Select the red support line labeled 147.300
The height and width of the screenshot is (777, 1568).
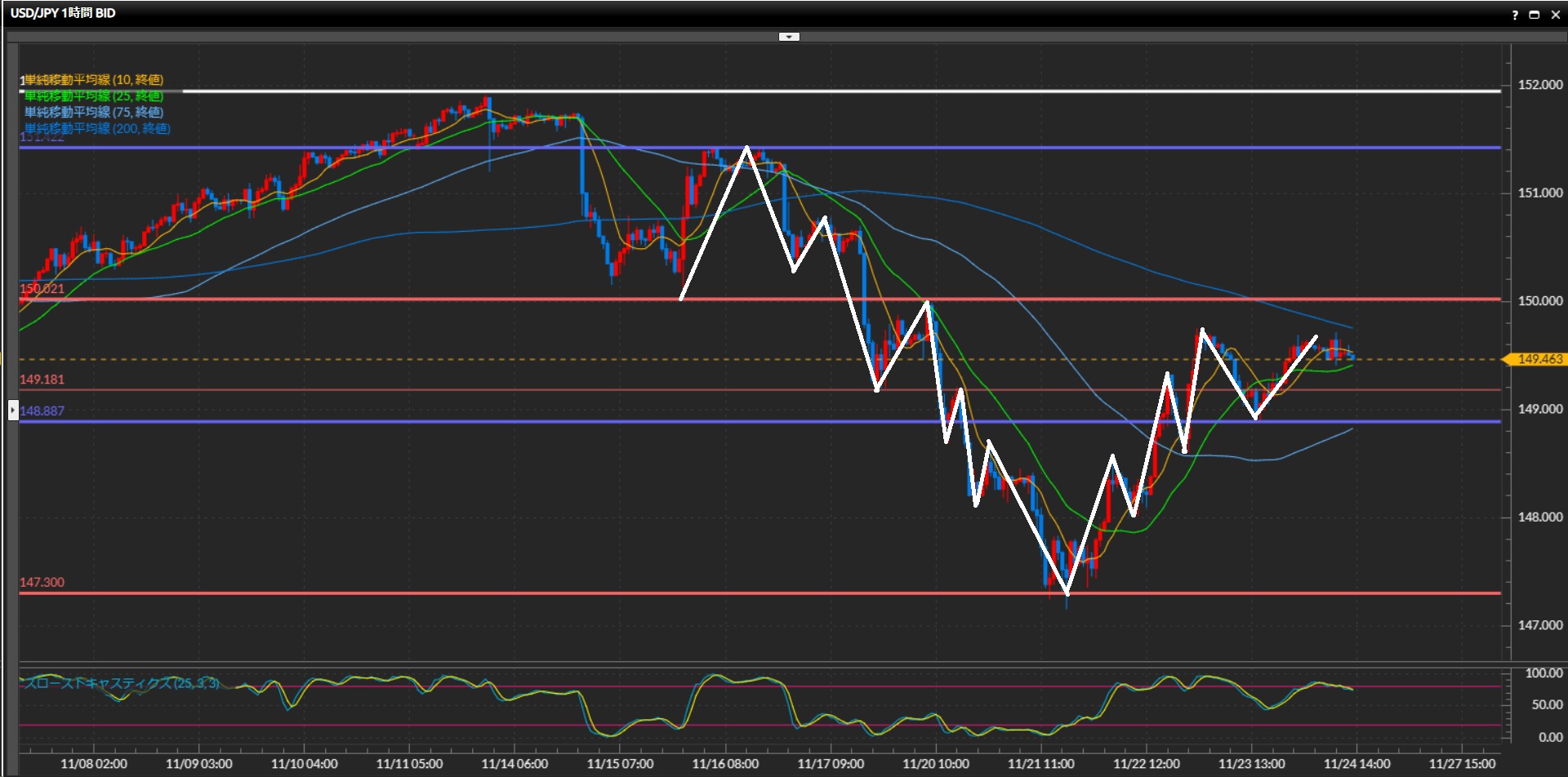[490, 593]
